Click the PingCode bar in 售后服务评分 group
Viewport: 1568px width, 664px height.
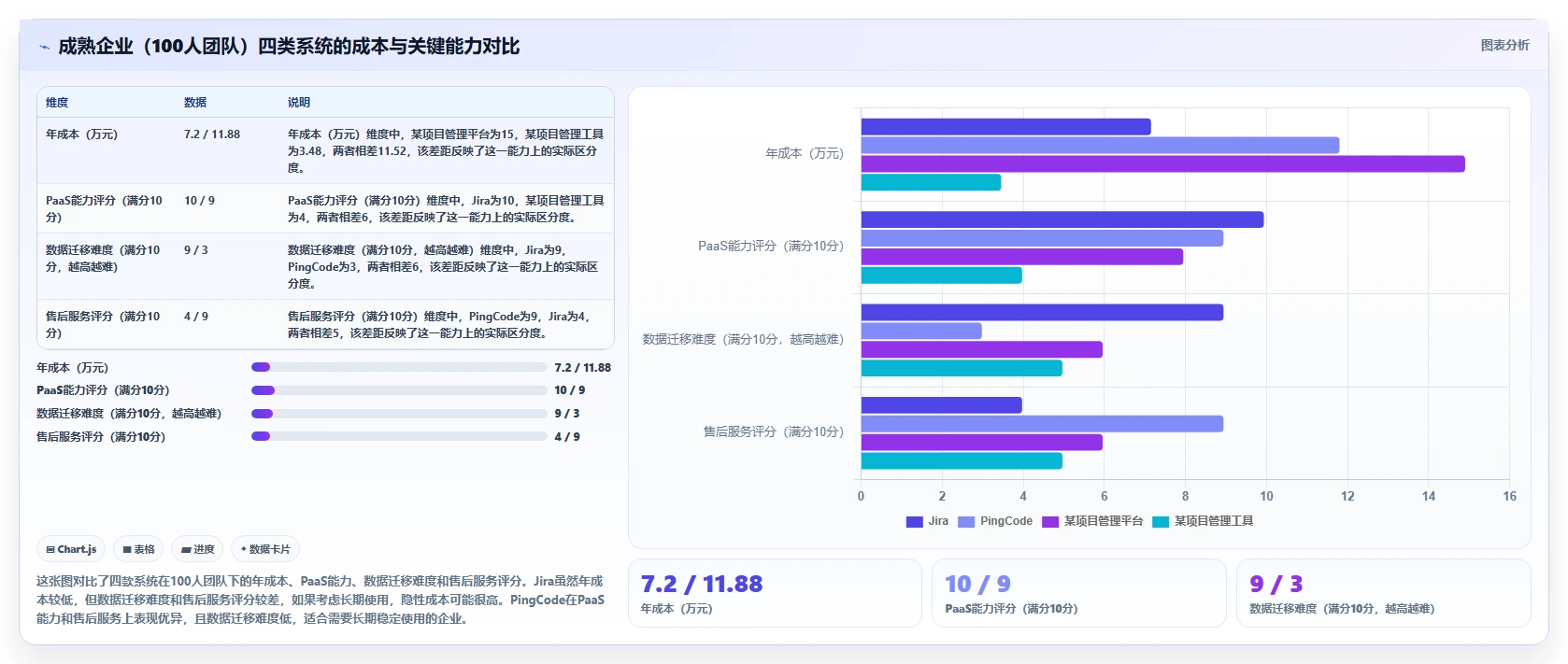pos(1042,424)
